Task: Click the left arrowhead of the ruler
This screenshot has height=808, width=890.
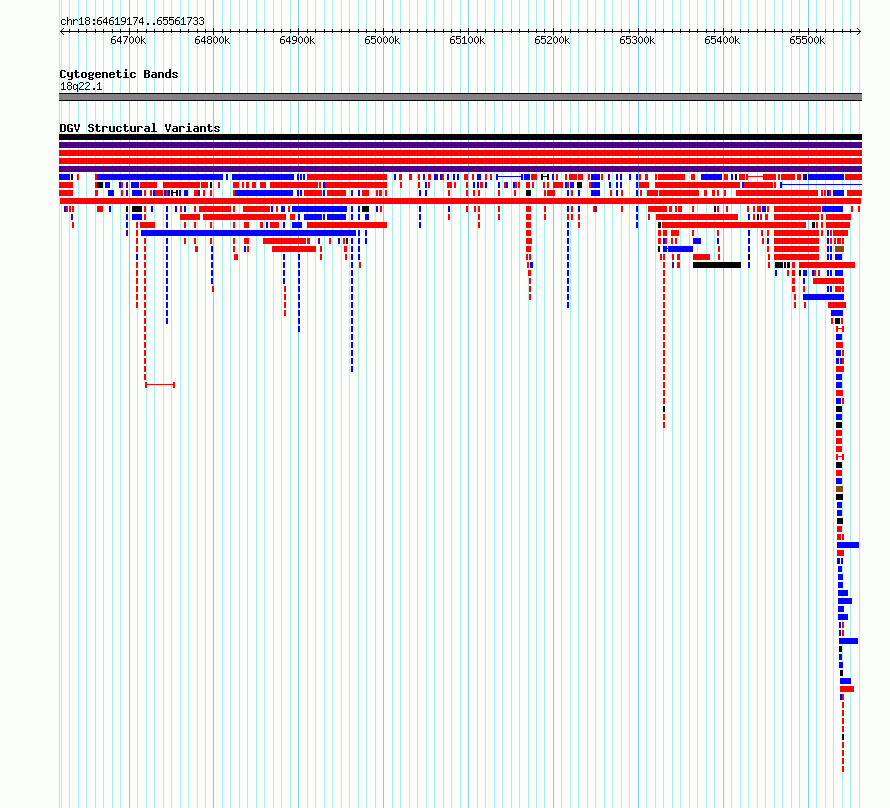Action: 62,31
